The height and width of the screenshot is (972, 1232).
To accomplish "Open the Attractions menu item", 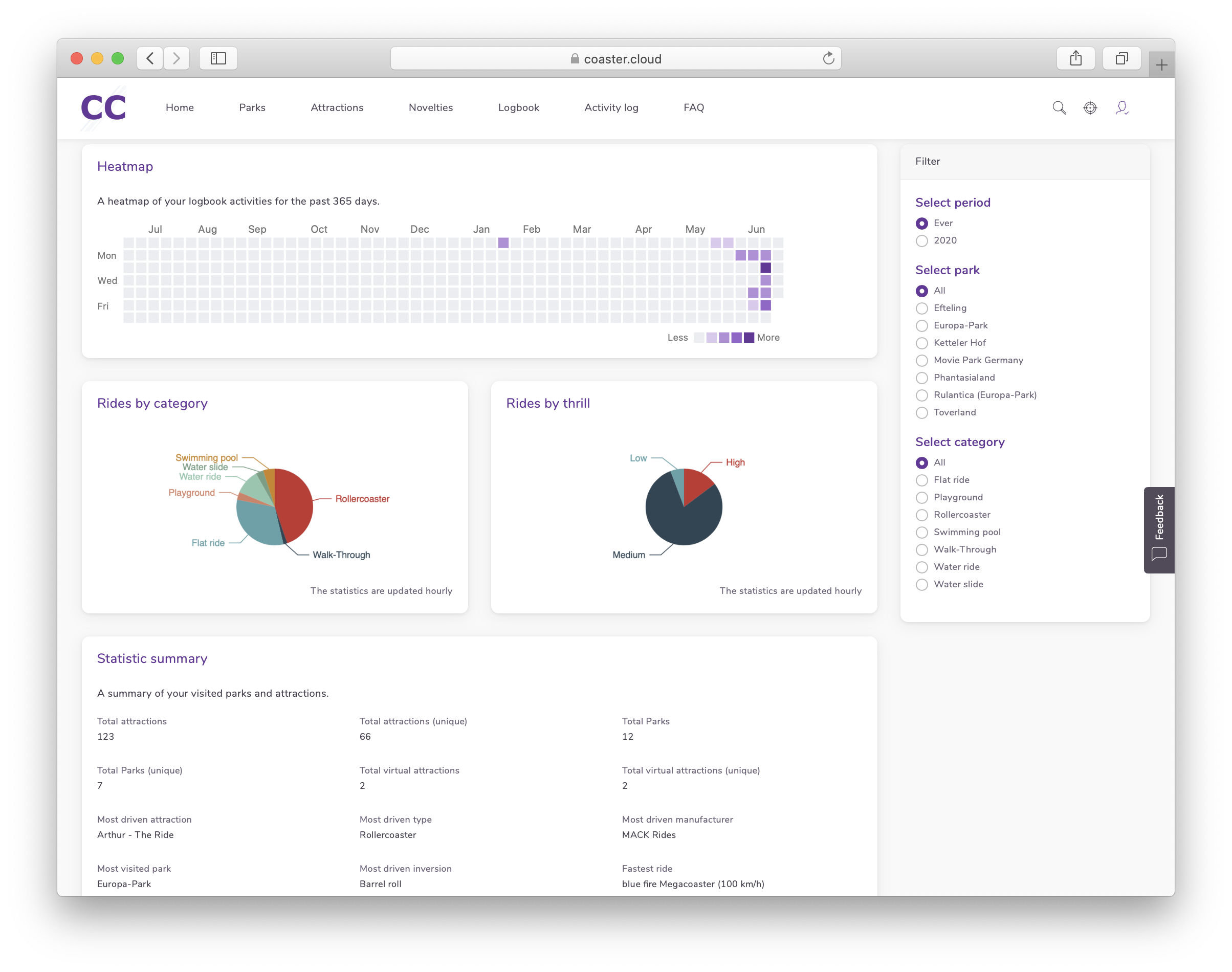I will [337, 107].
